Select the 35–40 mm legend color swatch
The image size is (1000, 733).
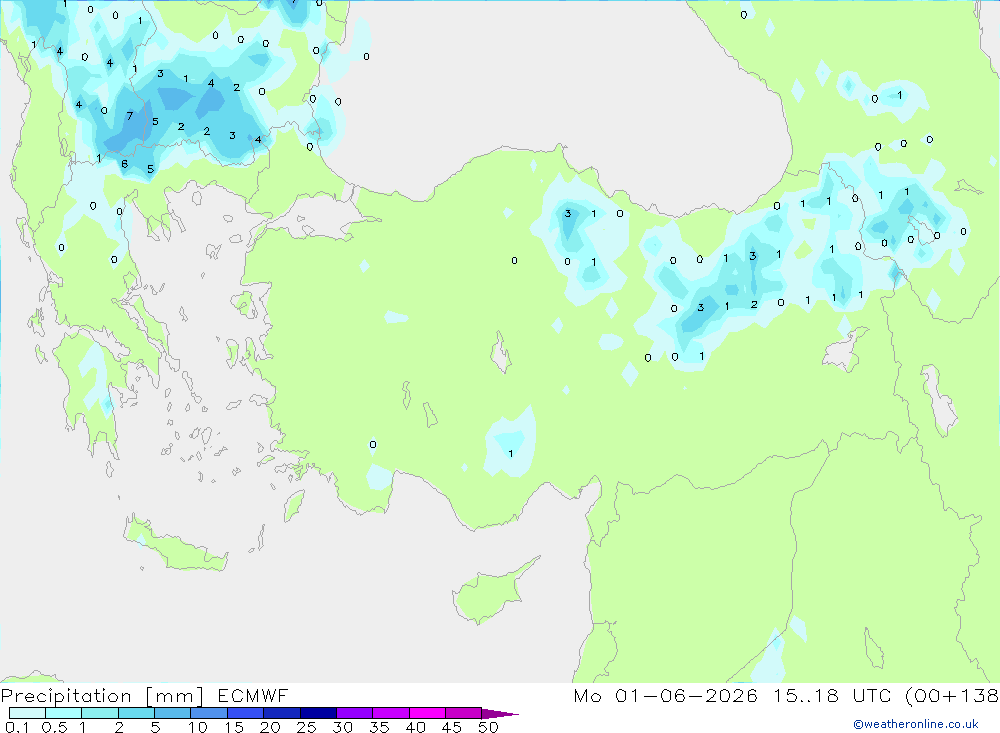(x=391, y=713)
